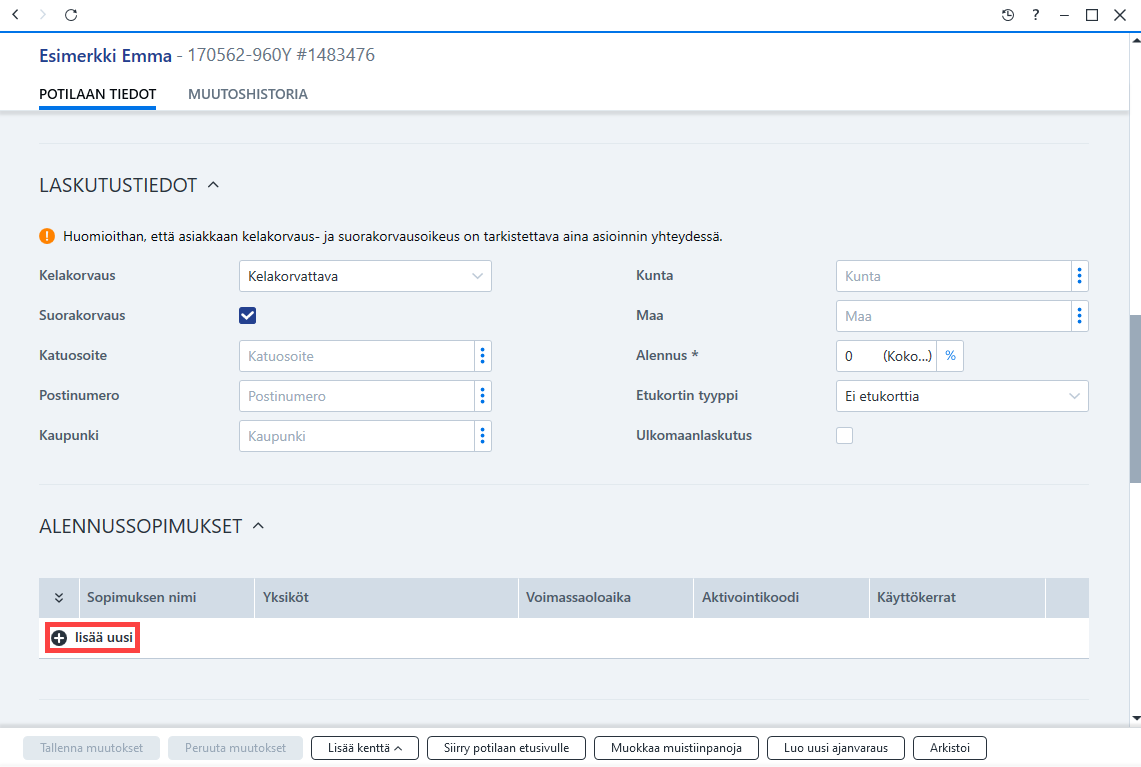The height and width of the screenshot is (767, 1141).
Task: Uncheck the Suorakorvaus checkbox
Action: click(x=247, y=316)
